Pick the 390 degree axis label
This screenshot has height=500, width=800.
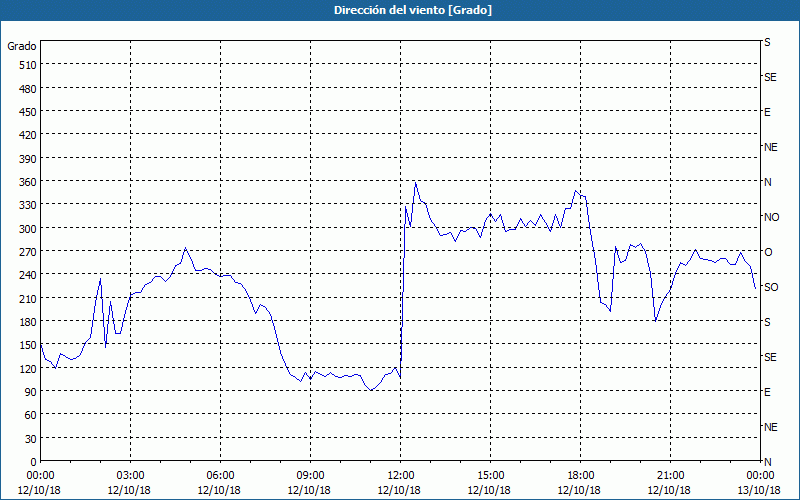(29, 159)
